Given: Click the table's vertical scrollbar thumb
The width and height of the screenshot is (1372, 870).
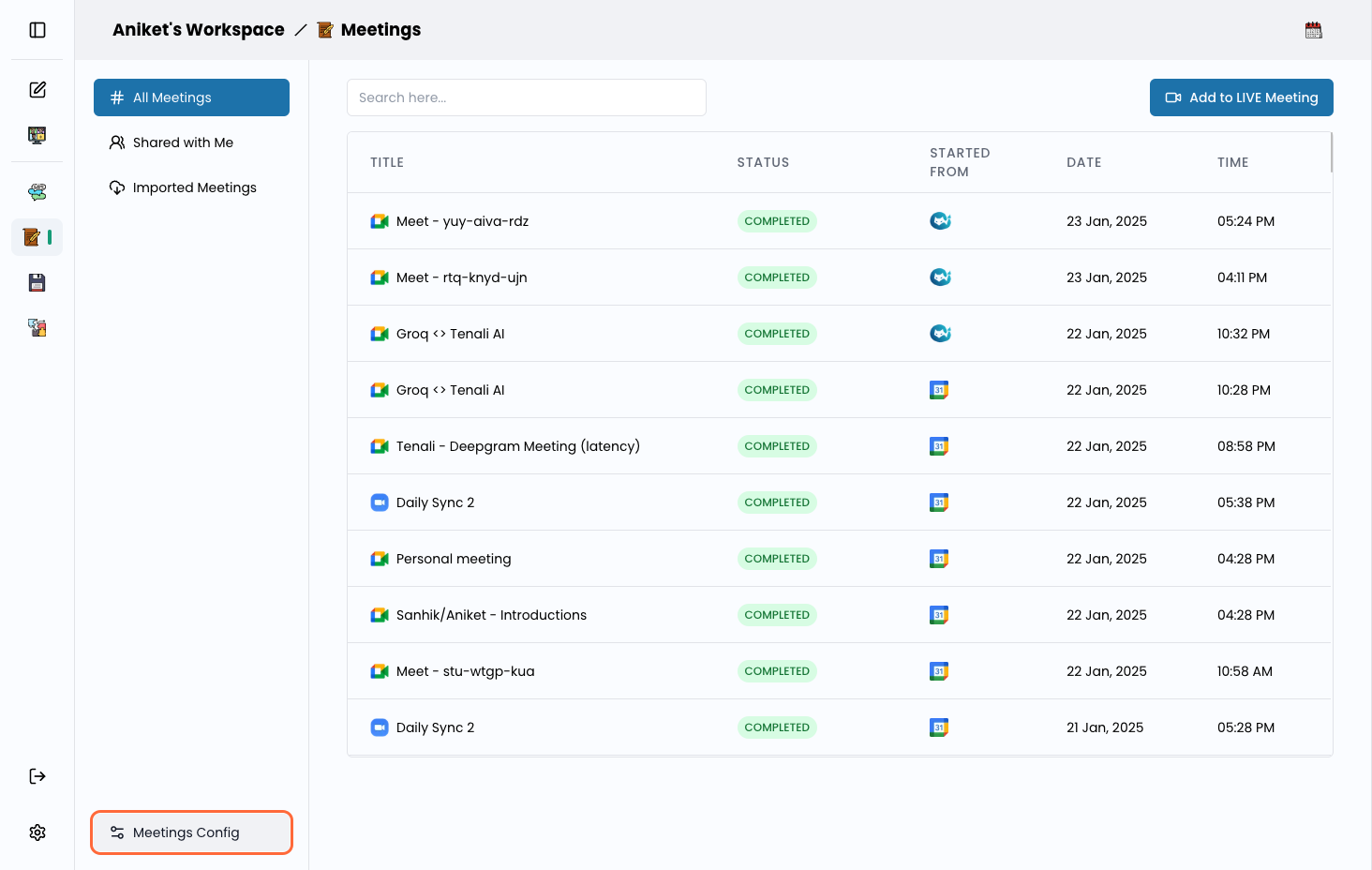Looking at the screenshot, I should click(1331, 153).
